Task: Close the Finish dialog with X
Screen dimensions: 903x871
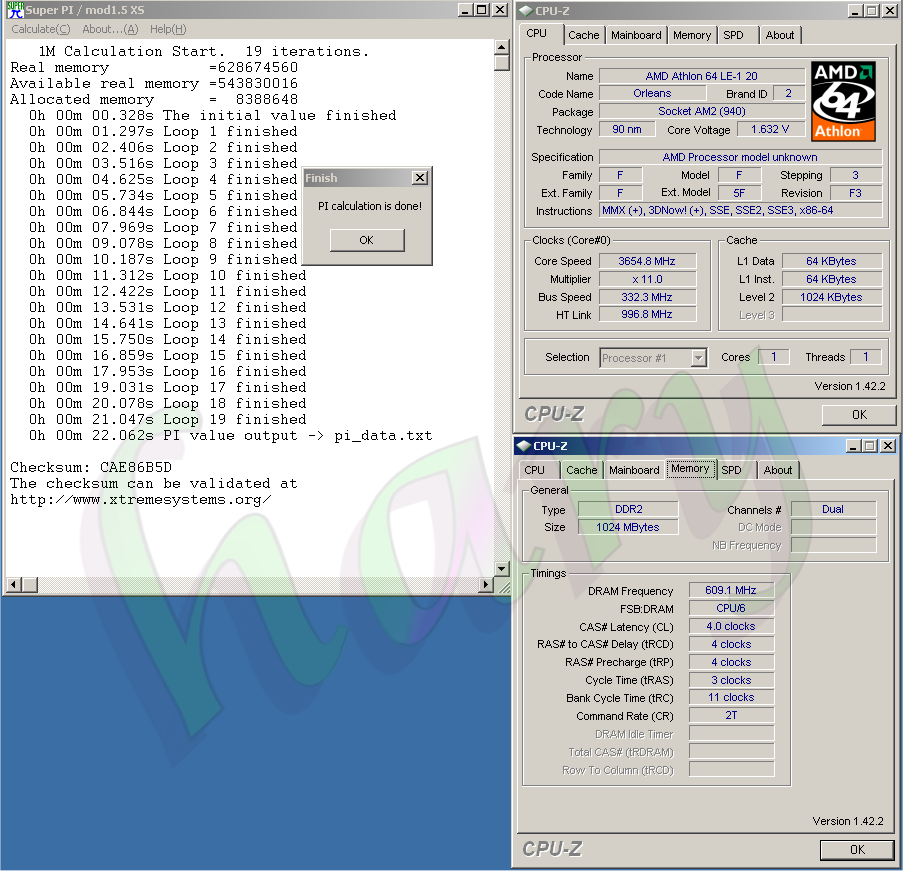Action: point(420,178)
